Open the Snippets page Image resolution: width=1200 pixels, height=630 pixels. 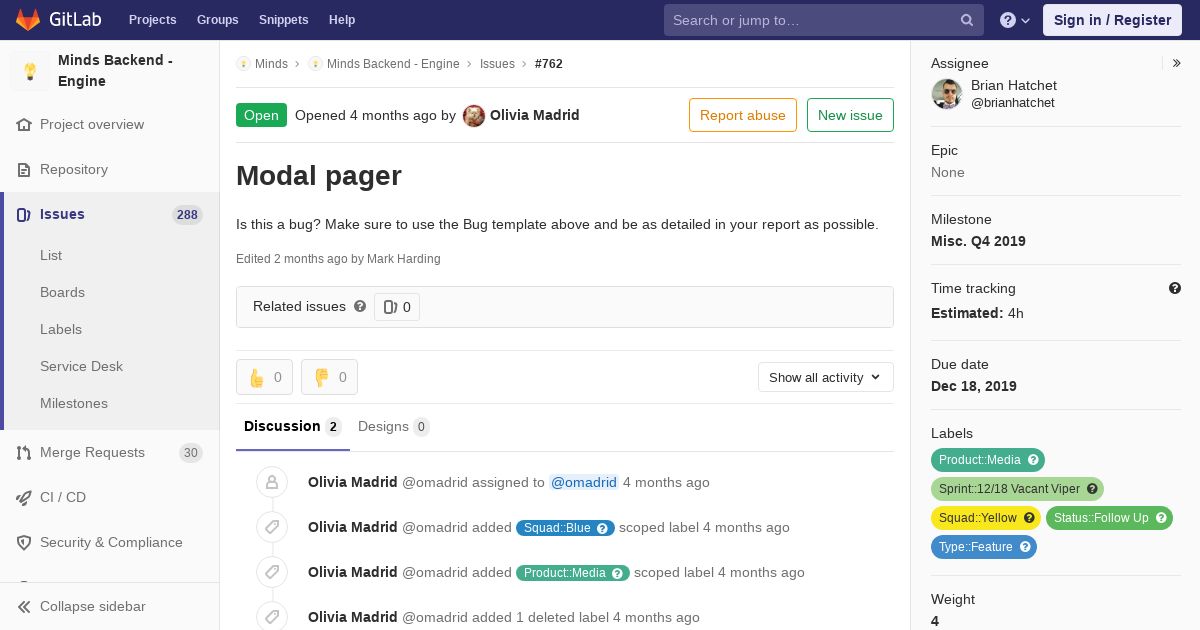[x=284, y=20]
